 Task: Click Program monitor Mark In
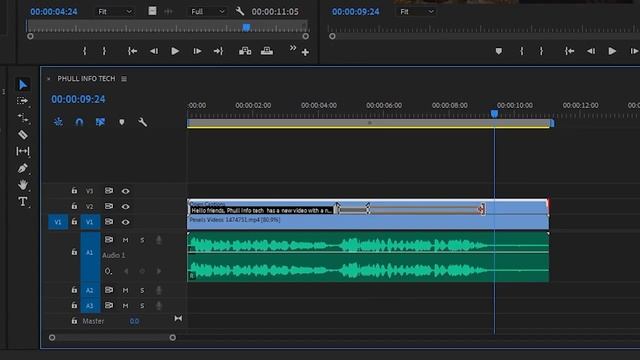(522, 51)
